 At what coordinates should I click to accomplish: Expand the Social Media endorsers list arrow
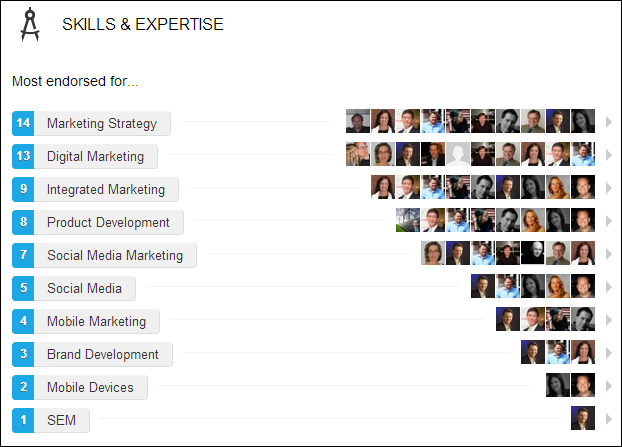[x=607, y=288]
